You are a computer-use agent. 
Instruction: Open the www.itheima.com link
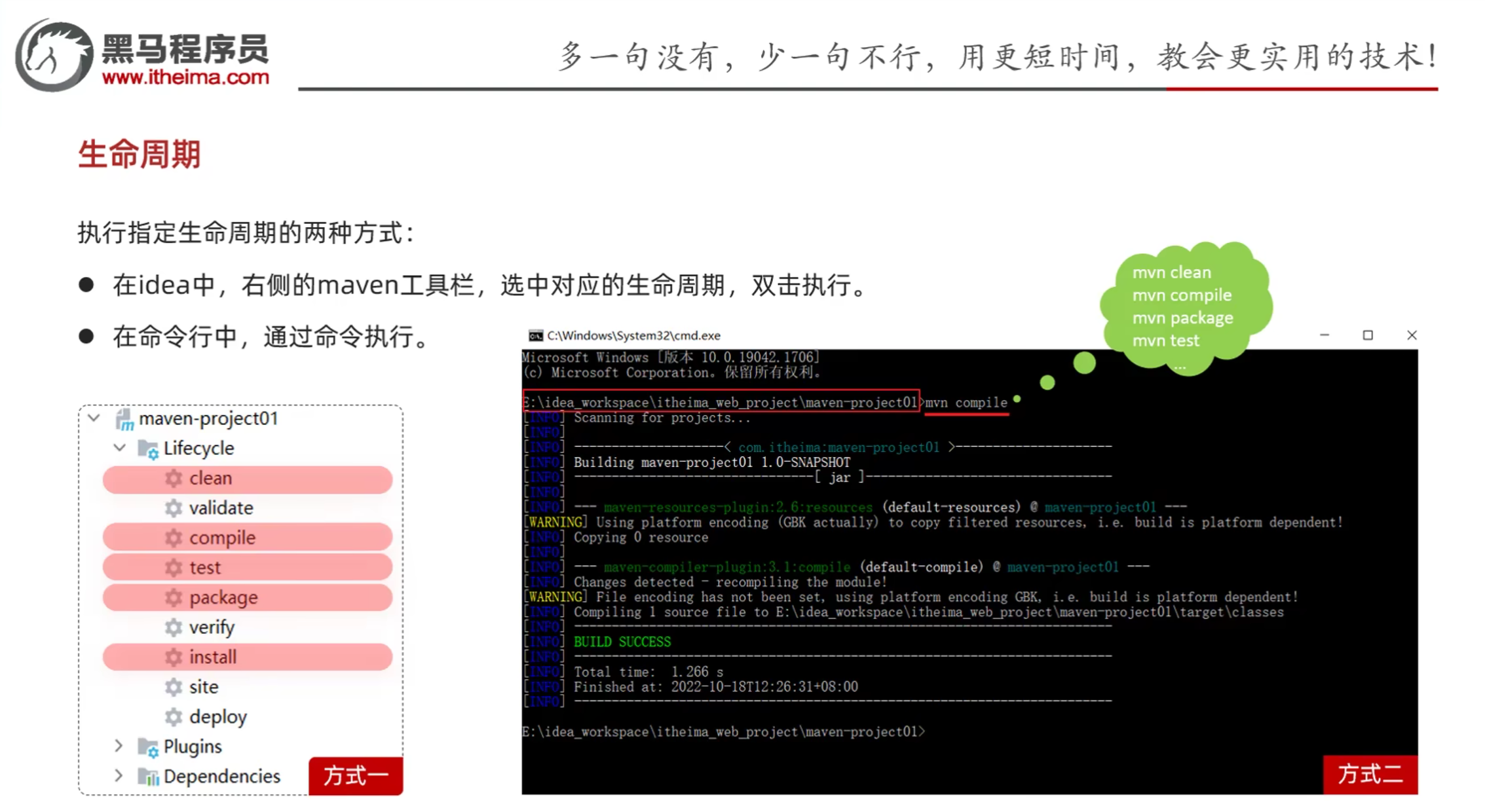[x=185, y=77]
